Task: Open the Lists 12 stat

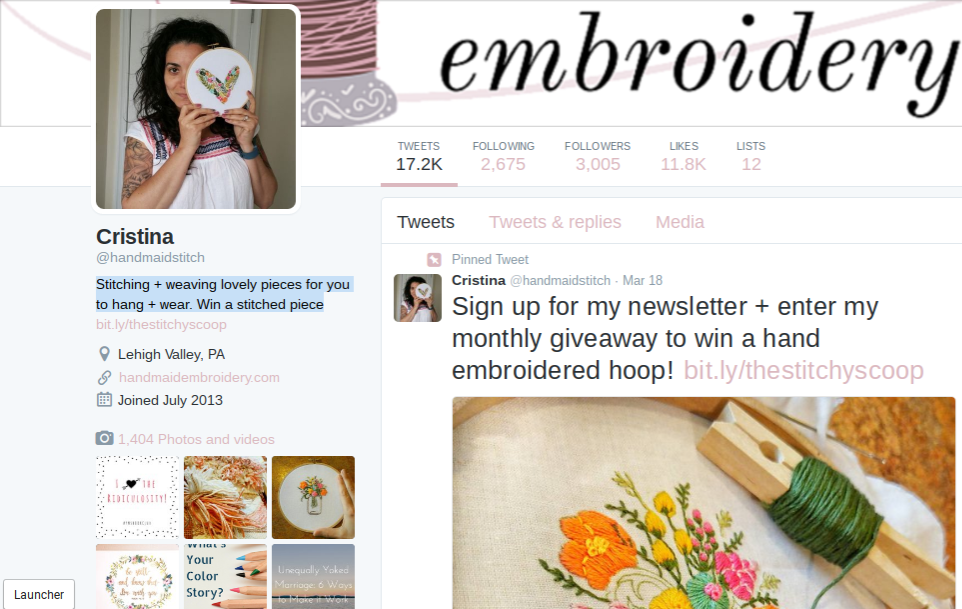Action: point(751,157)
